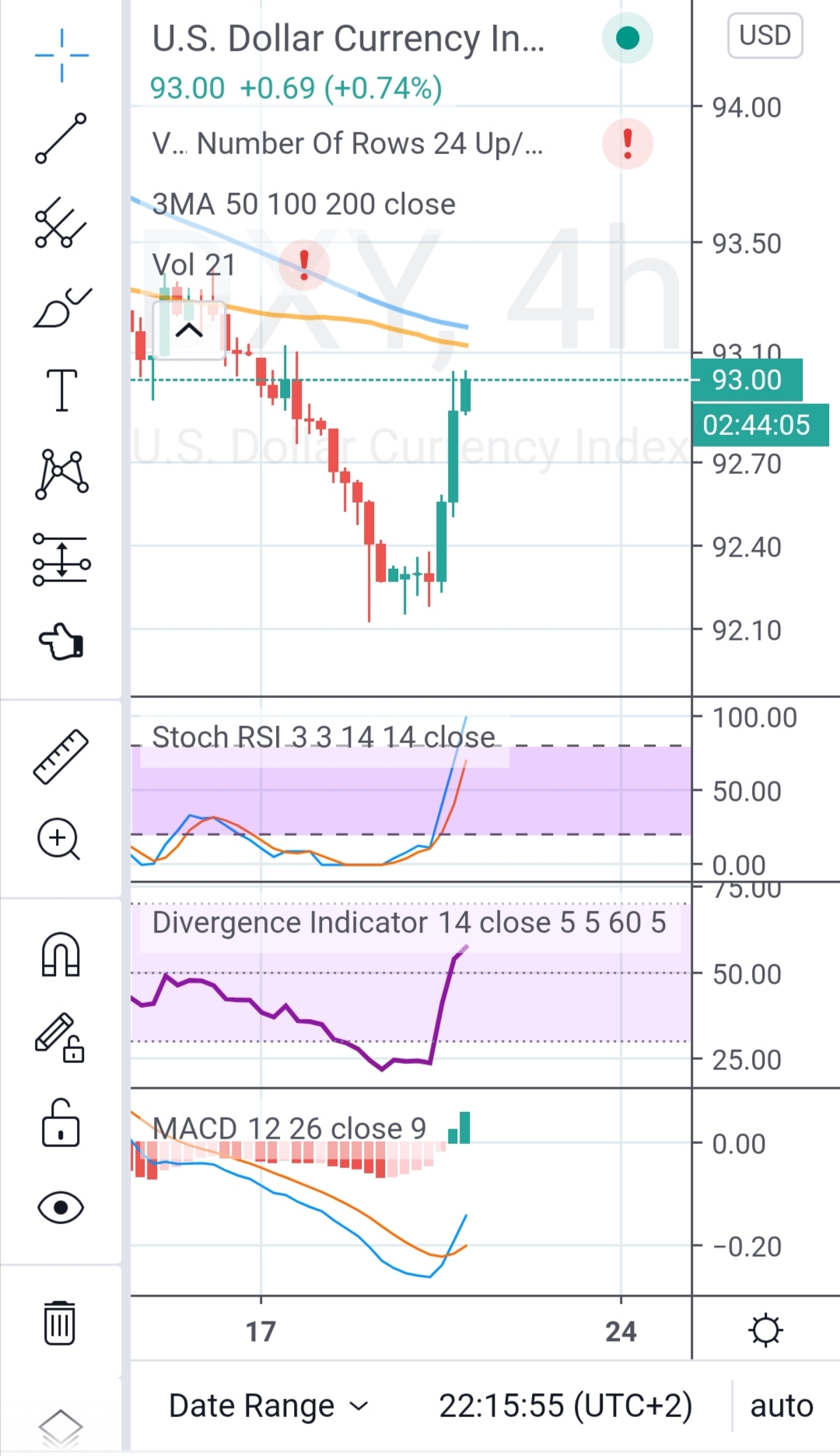Open the XABCD pattern tool
Viewport: 840px width, 1456px height.
tap(61, 474)
